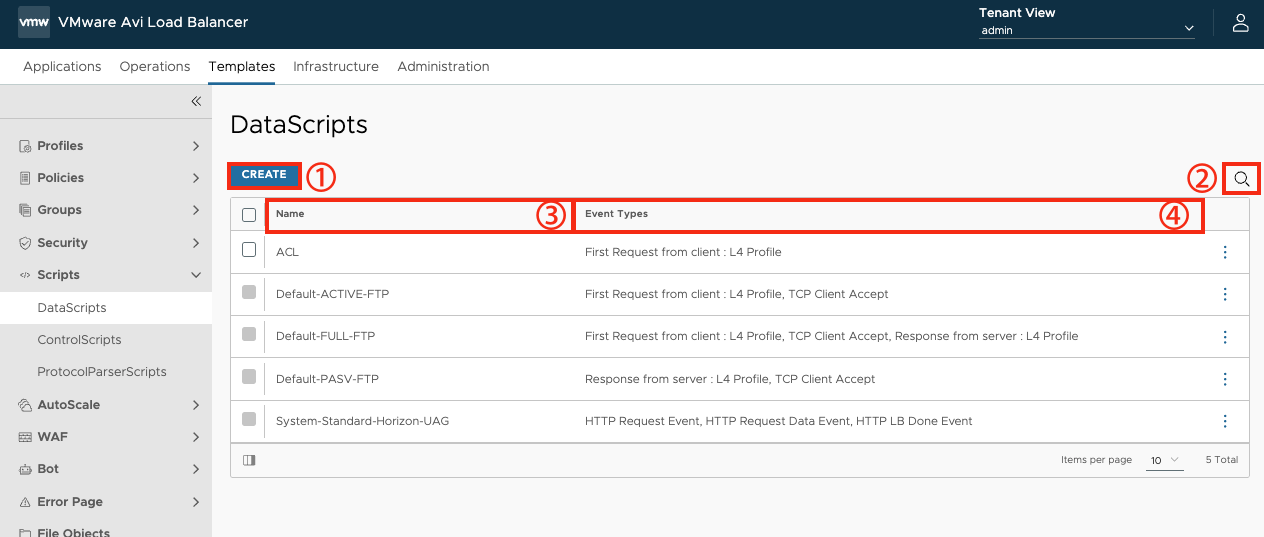The height and width of the screenshot is (537, 1264).
Task: Click the Groups sidebar icon
Action: pyautogui.click(x=26, y=210)
